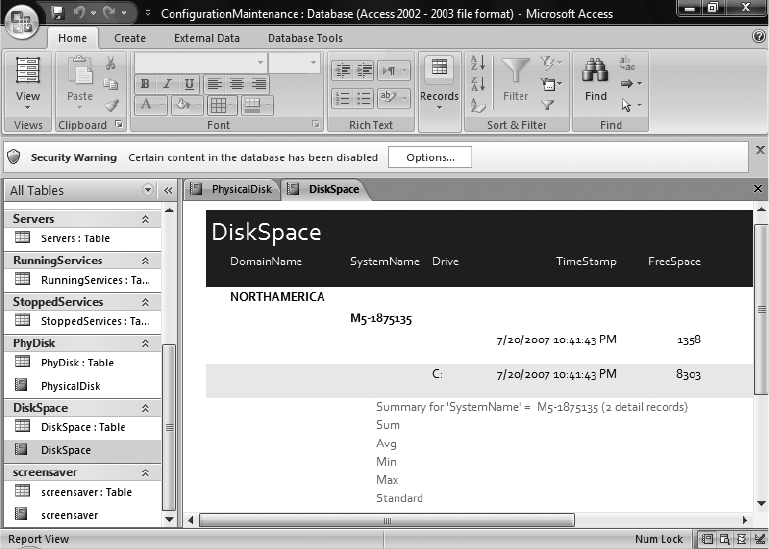
Task: Collapse the navigation pane with chevrons
Action: pos(168,190)
